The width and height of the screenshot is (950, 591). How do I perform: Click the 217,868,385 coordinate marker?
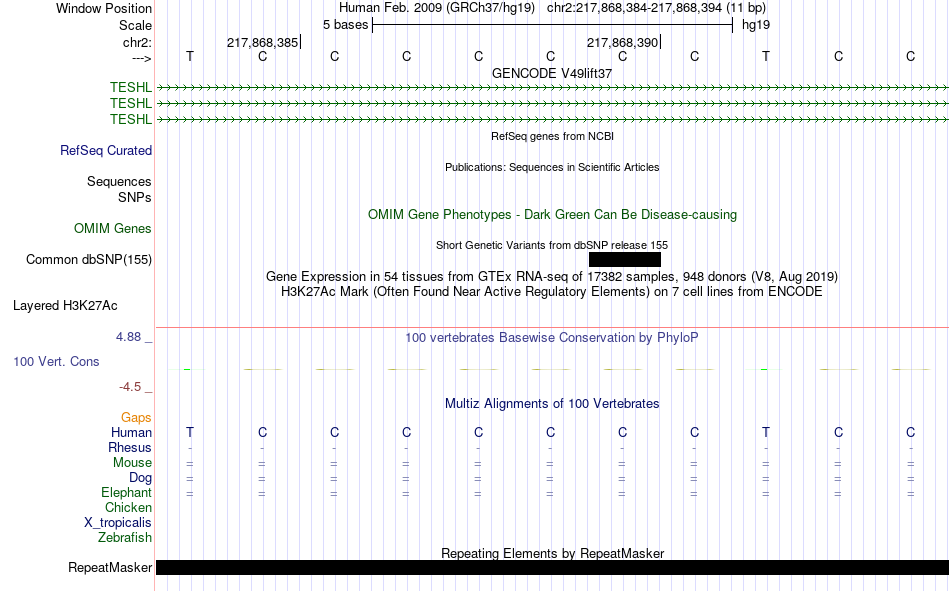click(263, 42)
